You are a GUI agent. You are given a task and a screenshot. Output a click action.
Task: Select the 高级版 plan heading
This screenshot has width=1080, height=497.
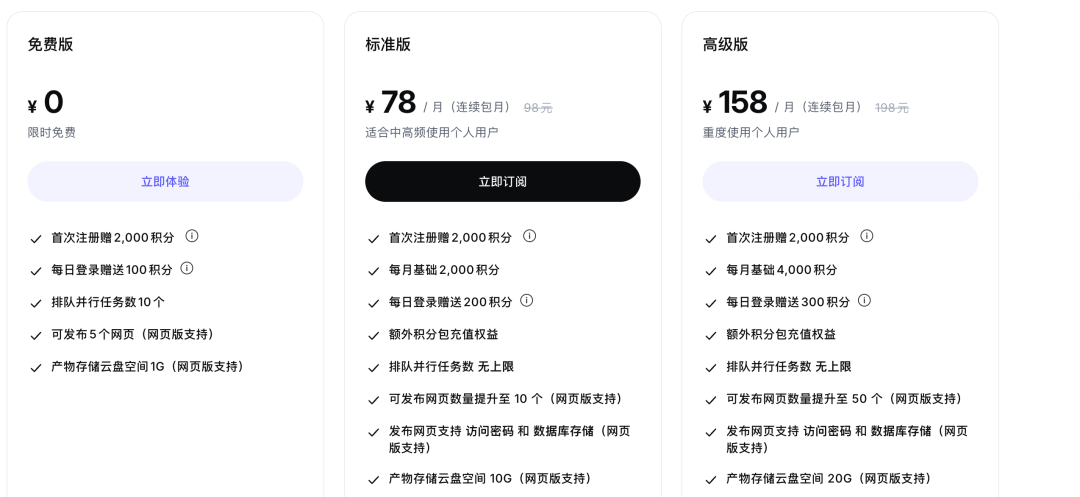(x=725, y=45)
